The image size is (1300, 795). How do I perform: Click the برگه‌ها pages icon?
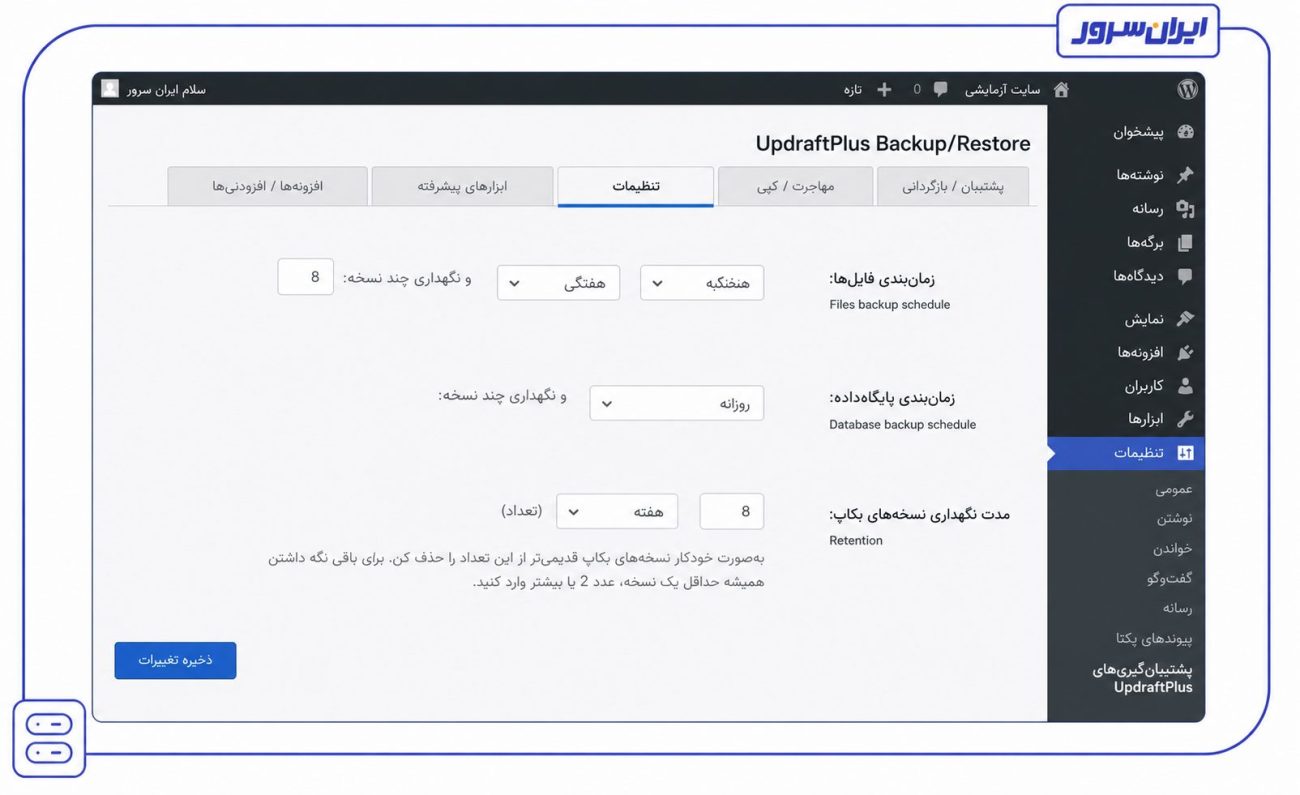[1186, 242]
